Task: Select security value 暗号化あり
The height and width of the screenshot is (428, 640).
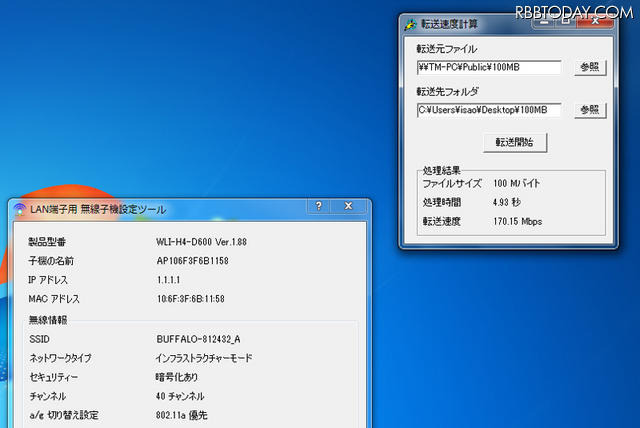Action: click(176, 377)
